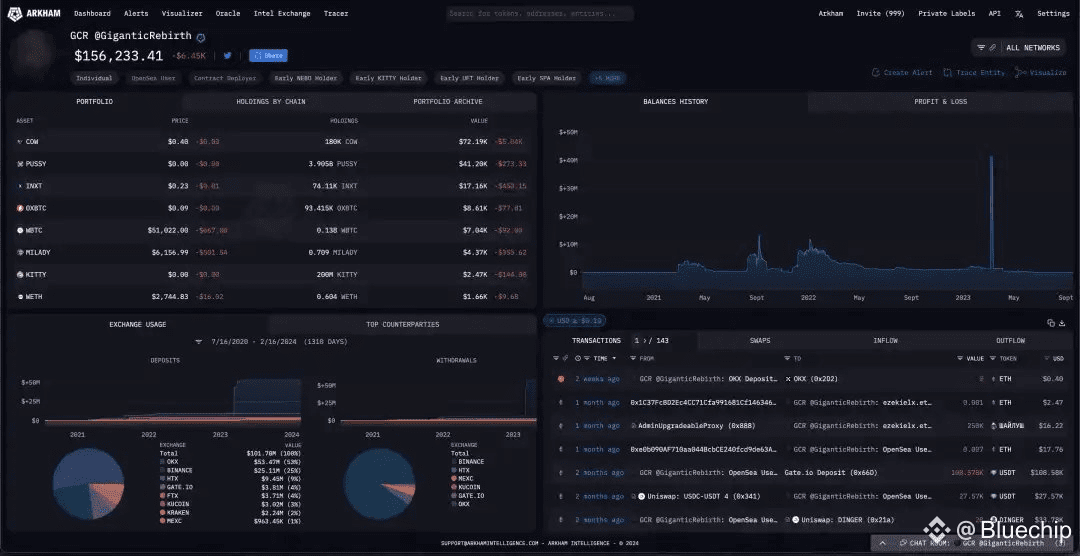Viewport: 1080px width, 556px height.
Task: Download transactions with the download icon
Action: 1061,322
